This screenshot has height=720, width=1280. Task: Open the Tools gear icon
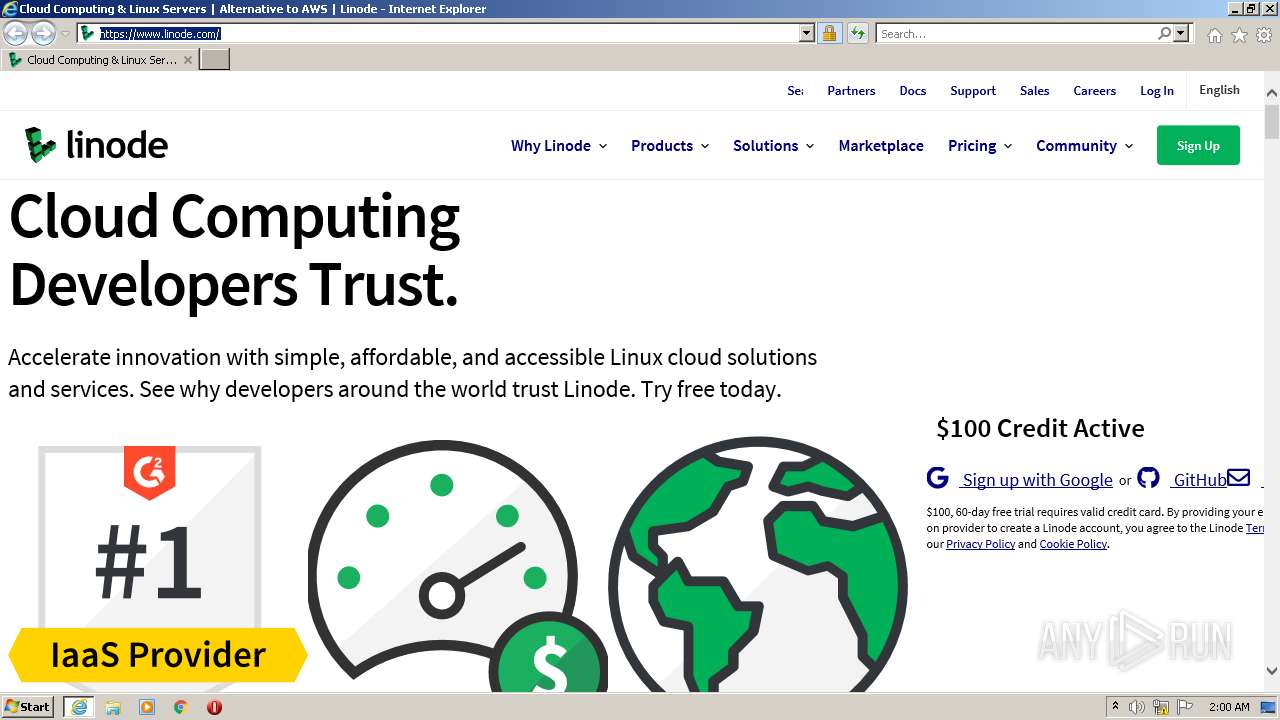[1264, 35]
